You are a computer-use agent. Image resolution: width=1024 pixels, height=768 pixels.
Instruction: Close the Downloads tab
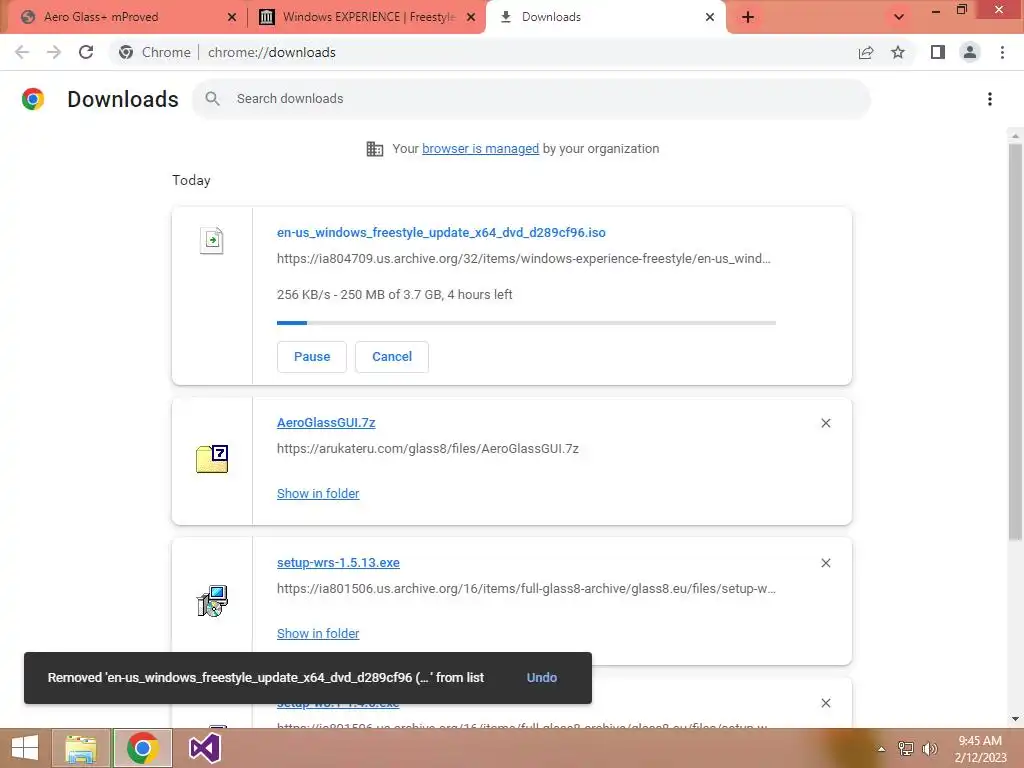pyautogui.click(x=710, y=17)
